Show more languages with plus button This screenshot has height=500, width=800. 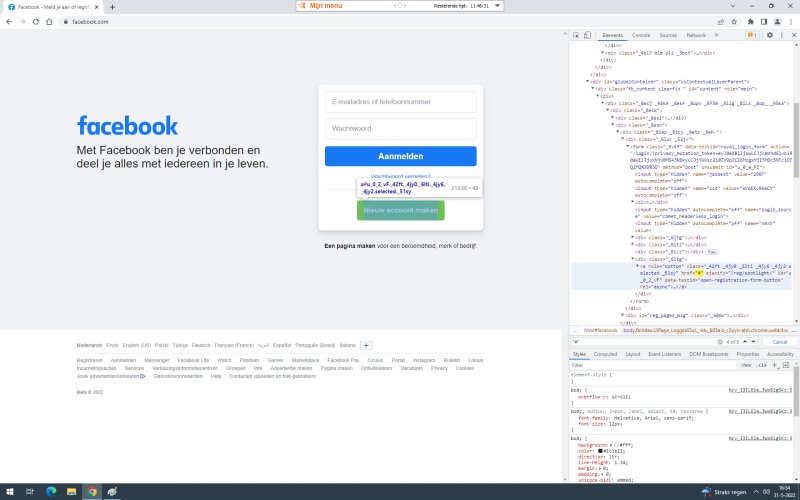(x=366, y=345)
